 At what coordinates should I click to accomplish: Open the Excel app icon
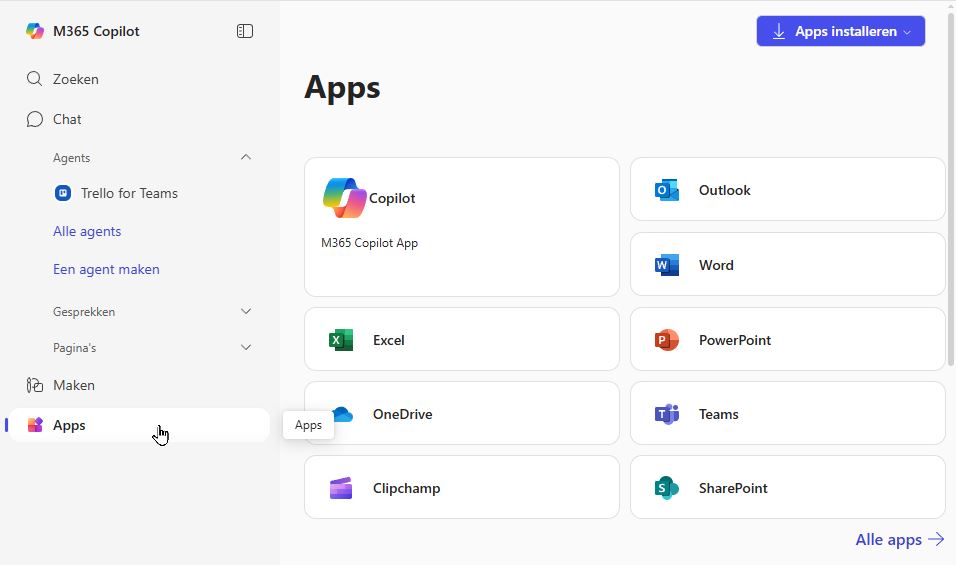click(341, 340)
